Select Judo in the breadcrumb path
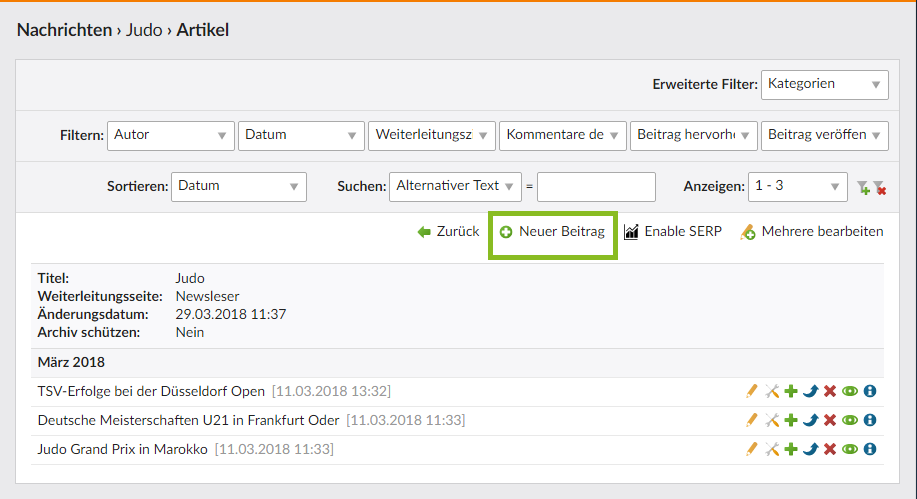The height and width of the screenshot is (499, 917). tap(144, 30)
